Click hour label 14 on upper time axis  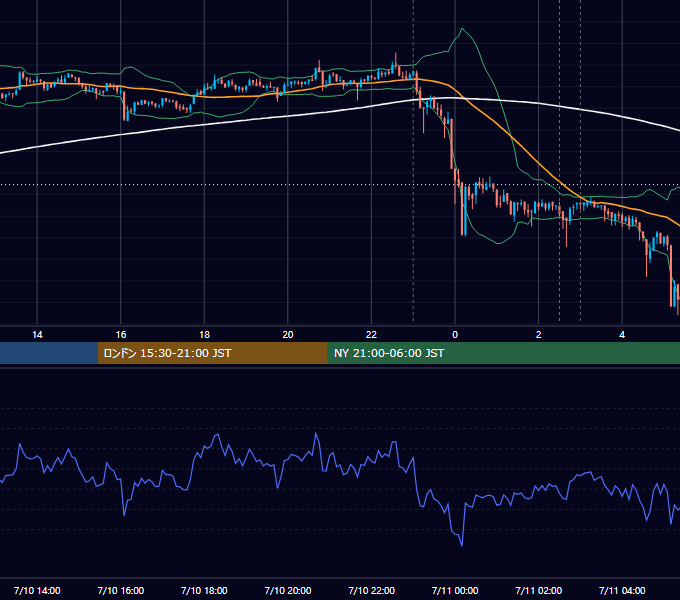click(37, 335)
